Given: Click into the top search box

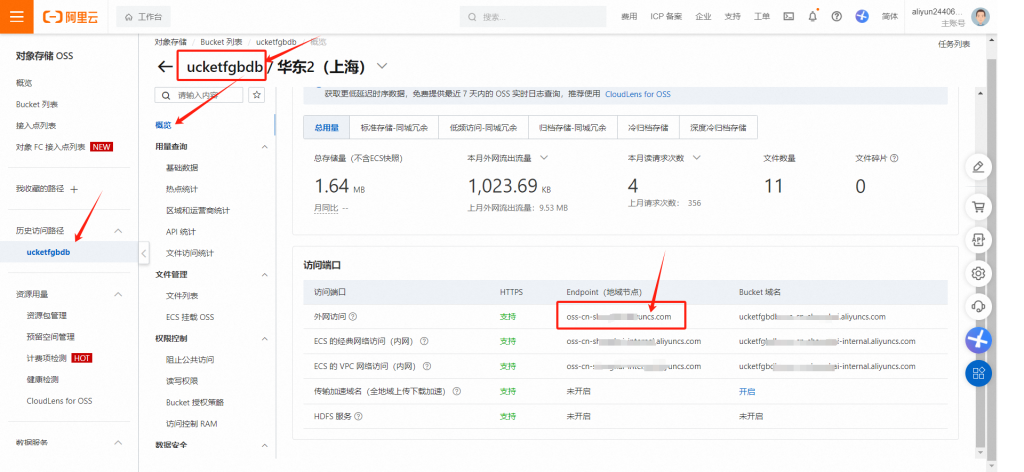Looking at the screenshot, I should (534, 17).
